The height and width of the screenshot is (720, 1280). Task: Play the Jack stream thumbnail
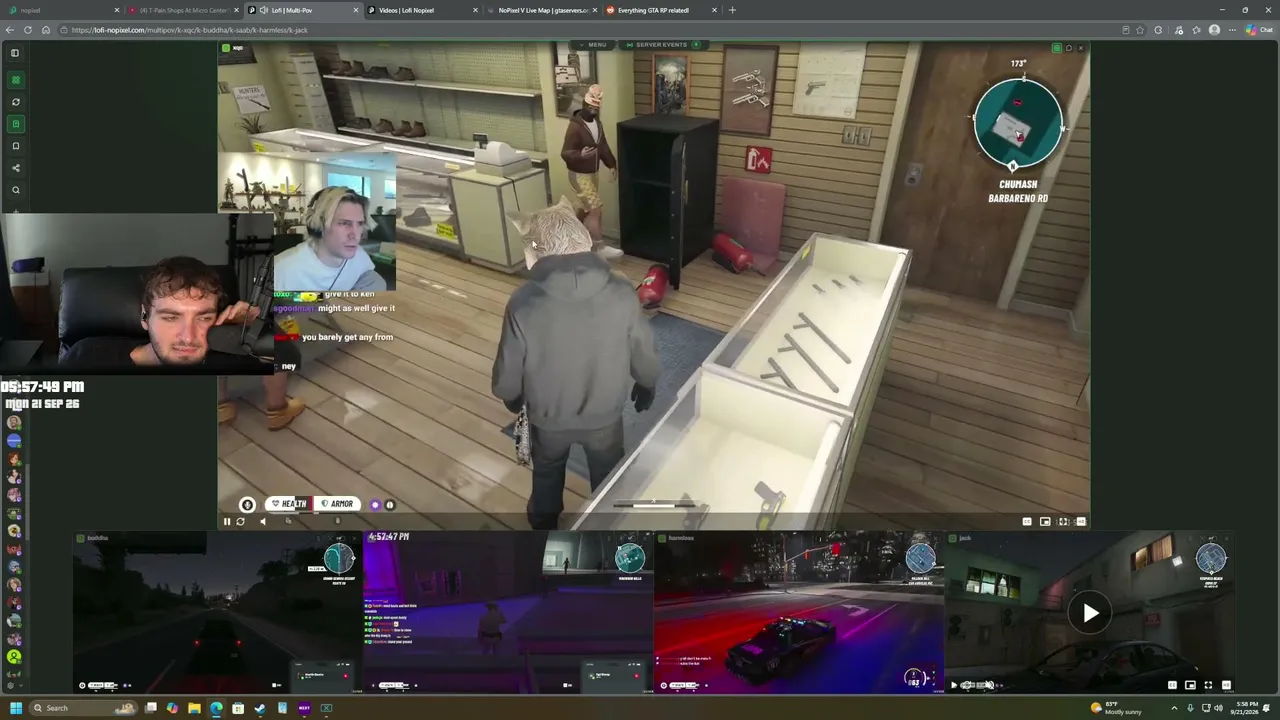1090,613
